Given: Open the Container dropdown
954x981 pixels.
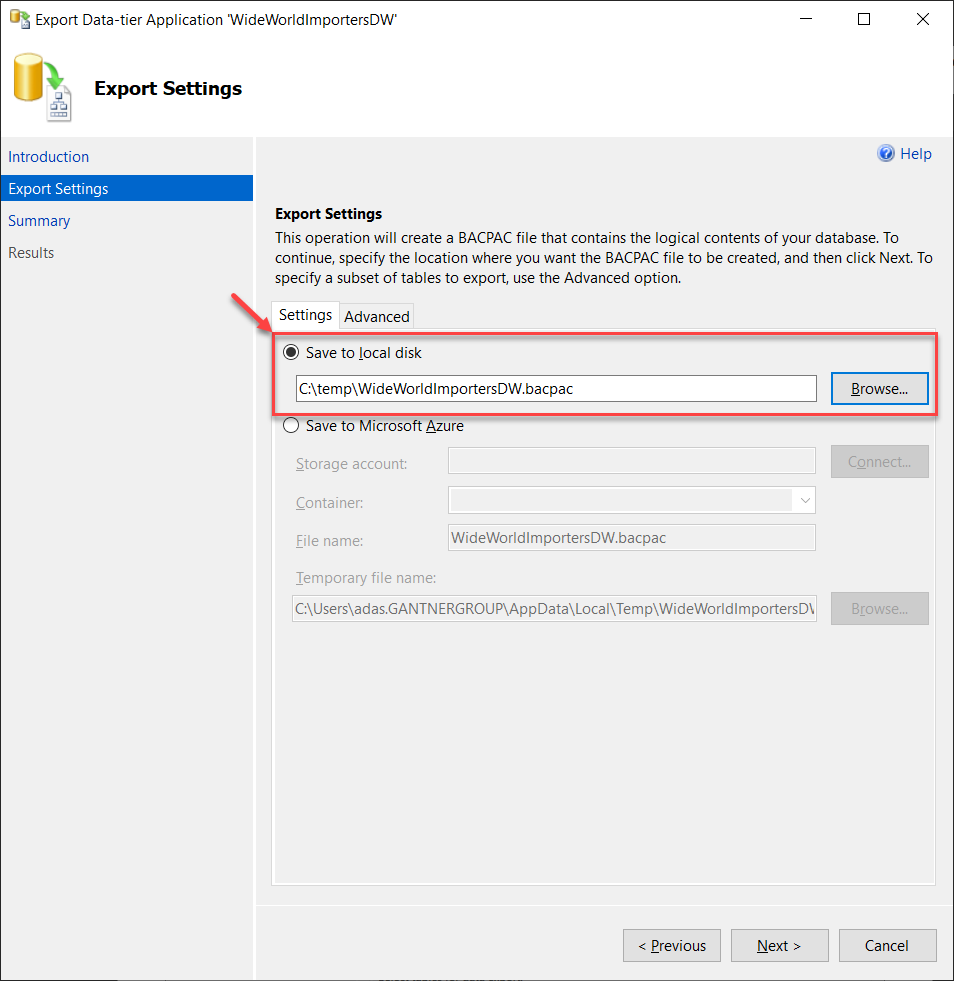Looking at the screenshot, I should tap(805, 500).
